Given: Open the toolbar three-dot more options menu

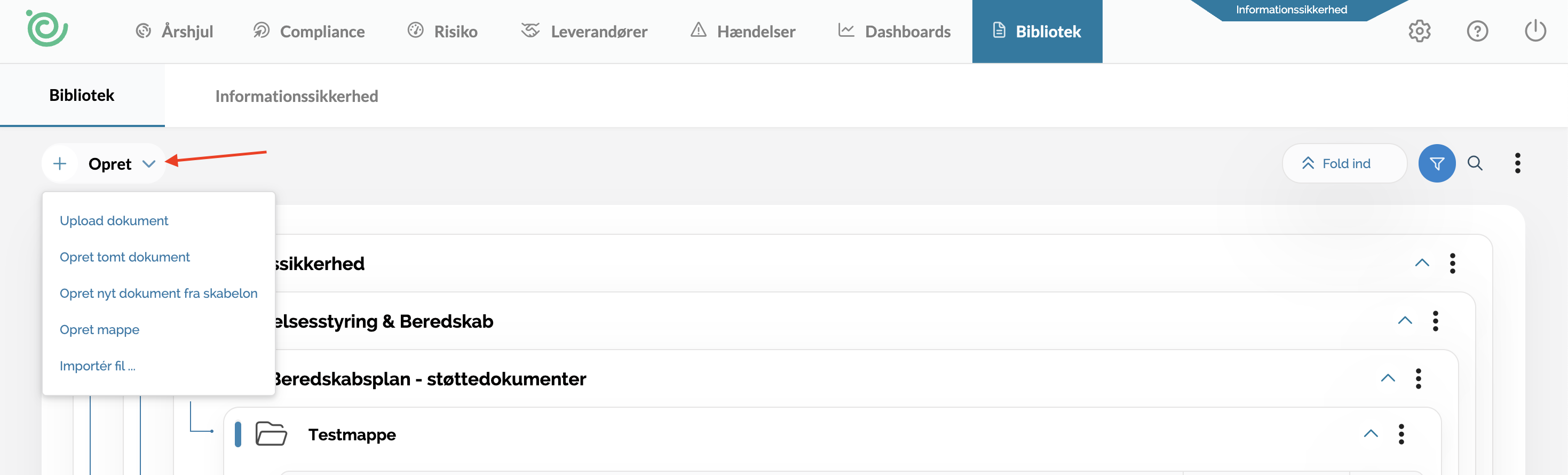Looking at the screenshot, I should [x=1517, y=163].
